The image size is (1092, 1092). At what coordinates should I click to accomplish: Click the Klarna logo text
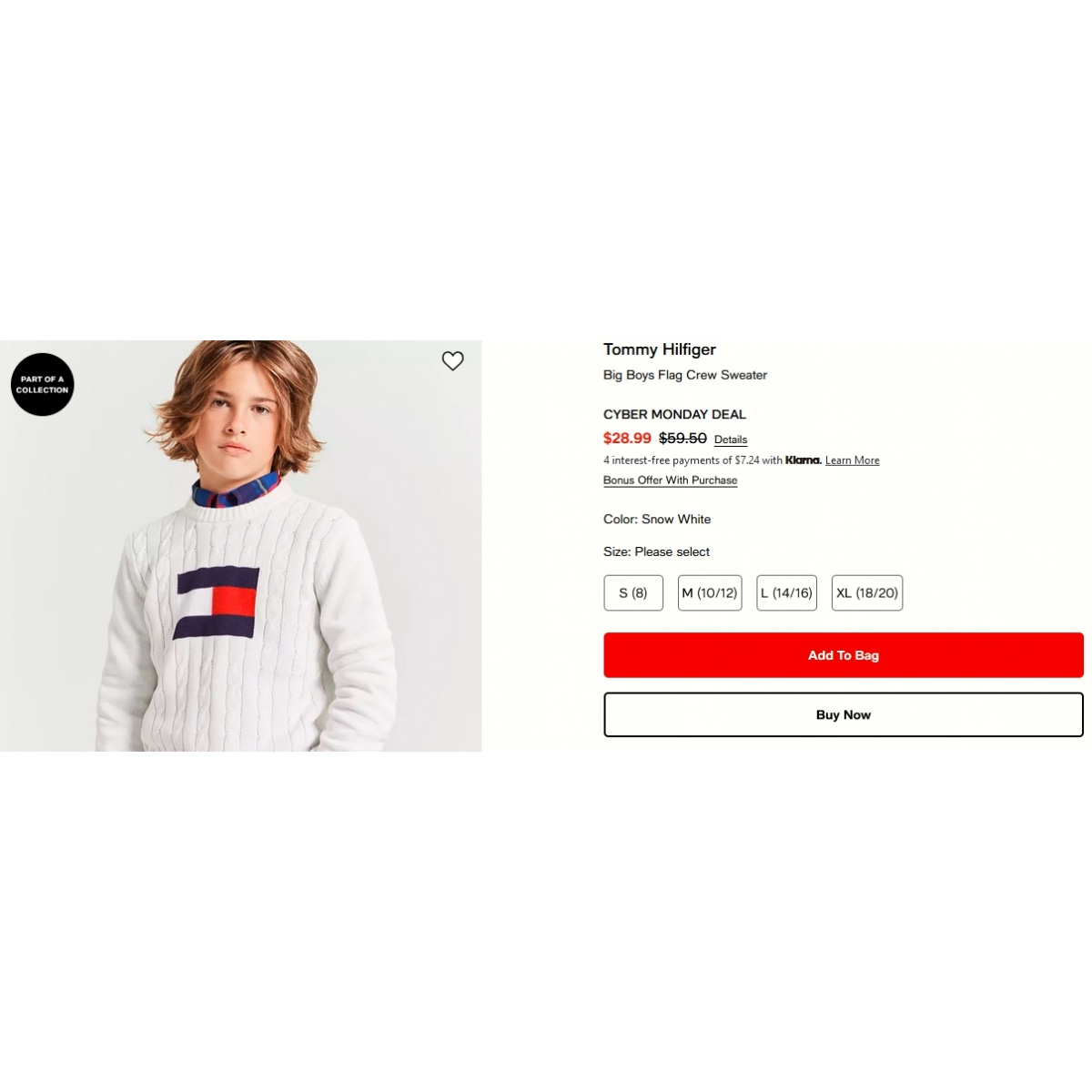804,460
